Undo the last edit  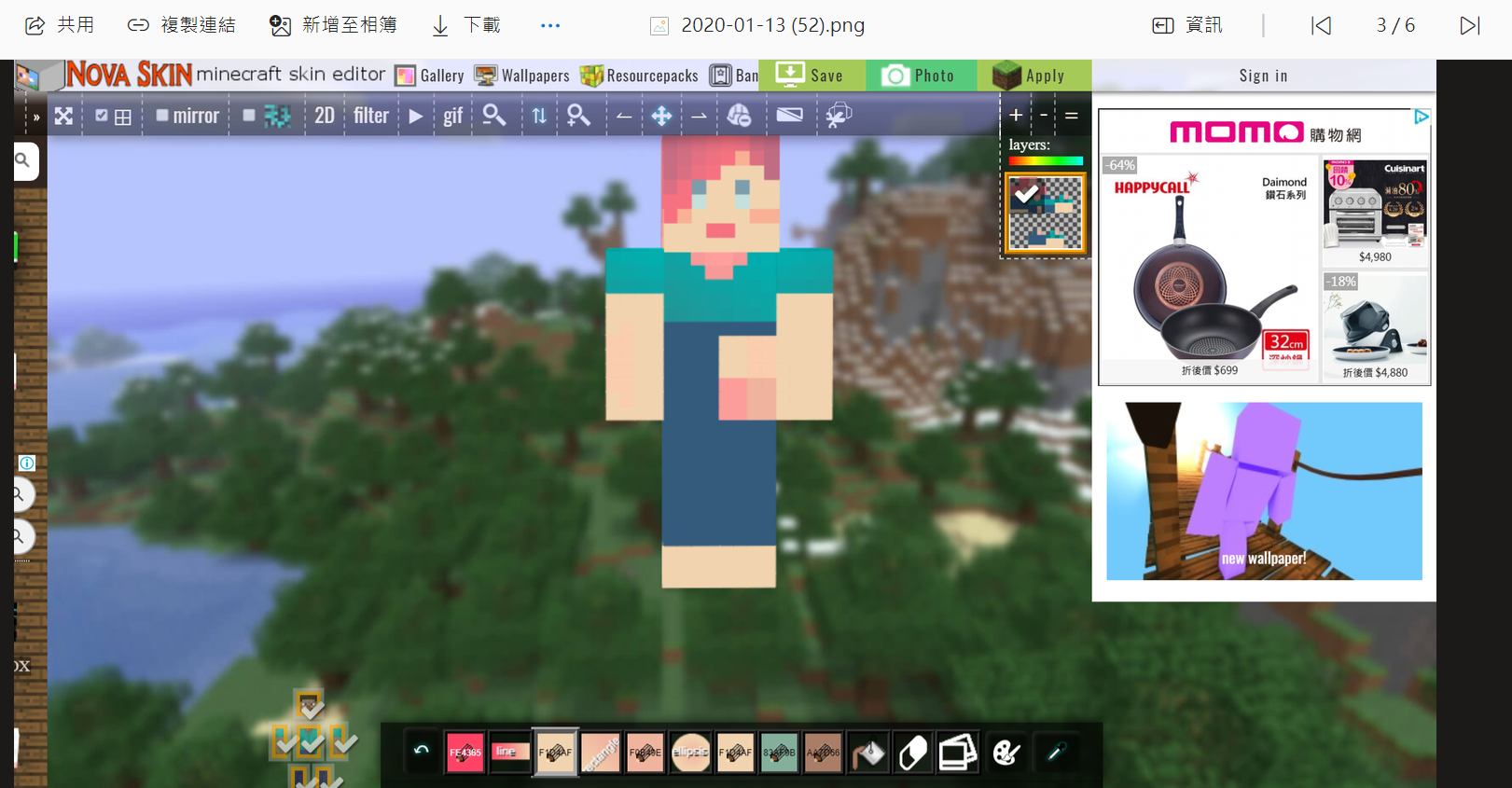point(422,751)
